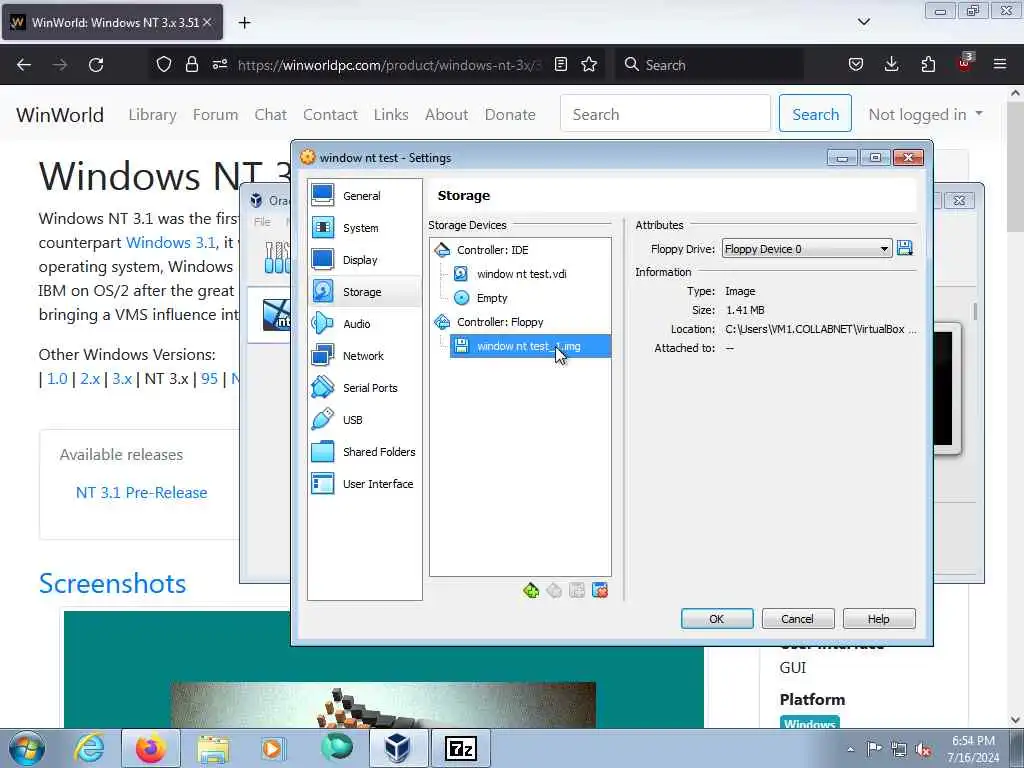Open the 7-Zip taskbar icon
1024x768 pixels.
tap(460, 748)
